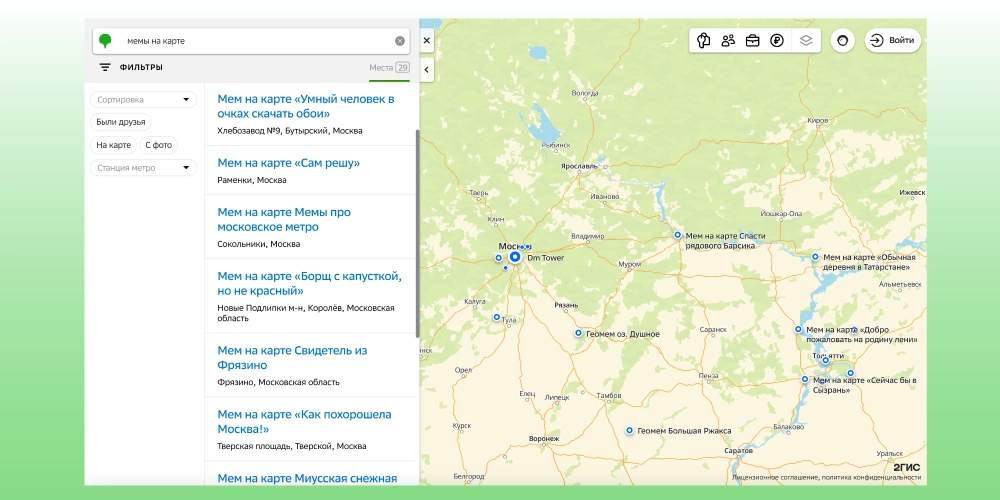Click the Dm Tower marker in Moscow
1000x500 pixels.
click(515, 257)
